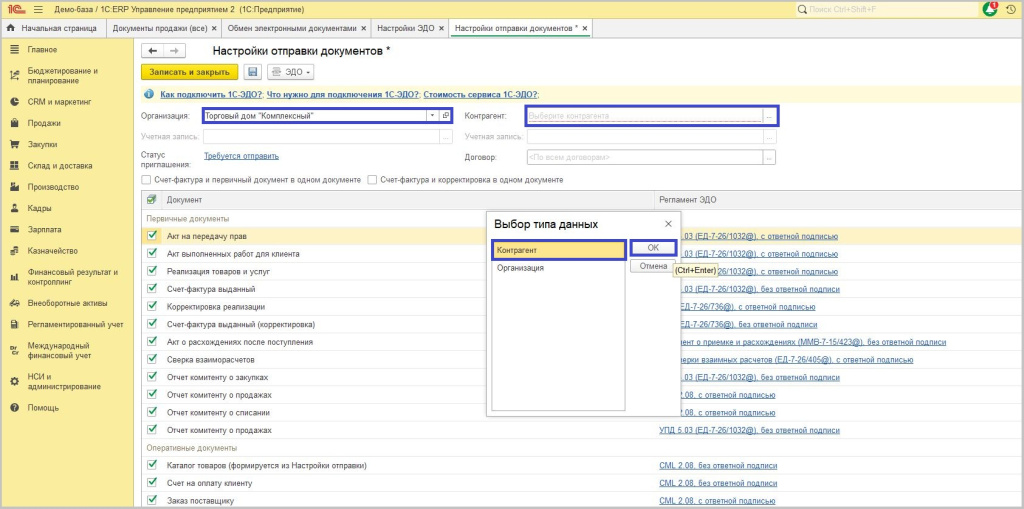Click the open-form icon beside Организация field
Viewport: 1024px width, 509px height.
point(445,116)
